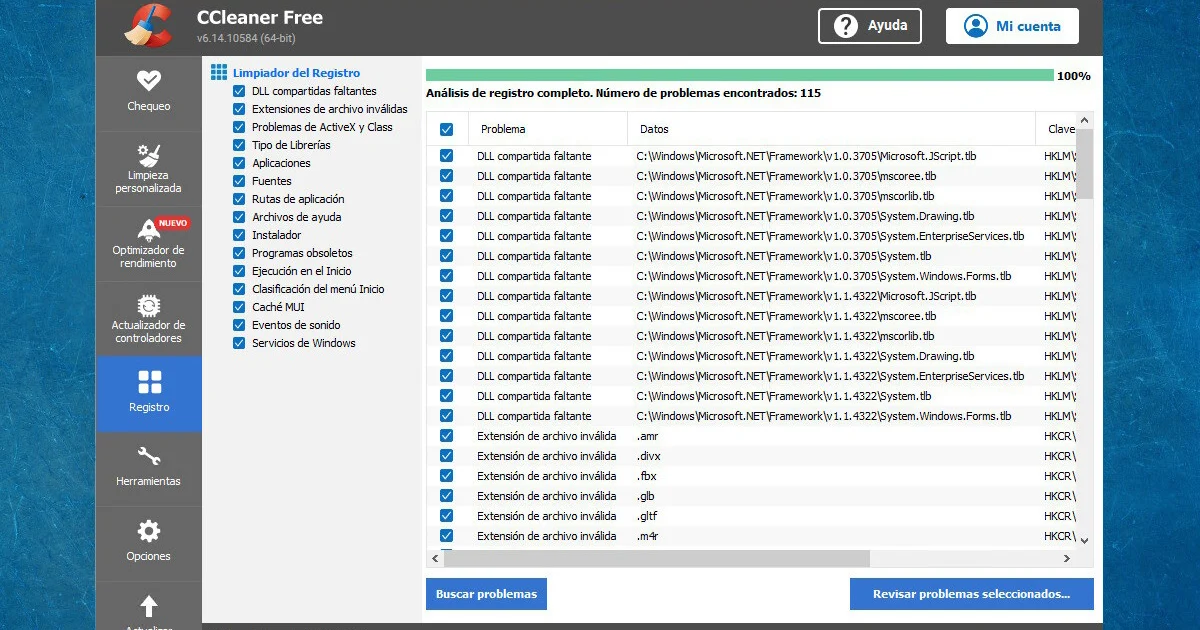Click Buscar problemas button

(486, 593)
